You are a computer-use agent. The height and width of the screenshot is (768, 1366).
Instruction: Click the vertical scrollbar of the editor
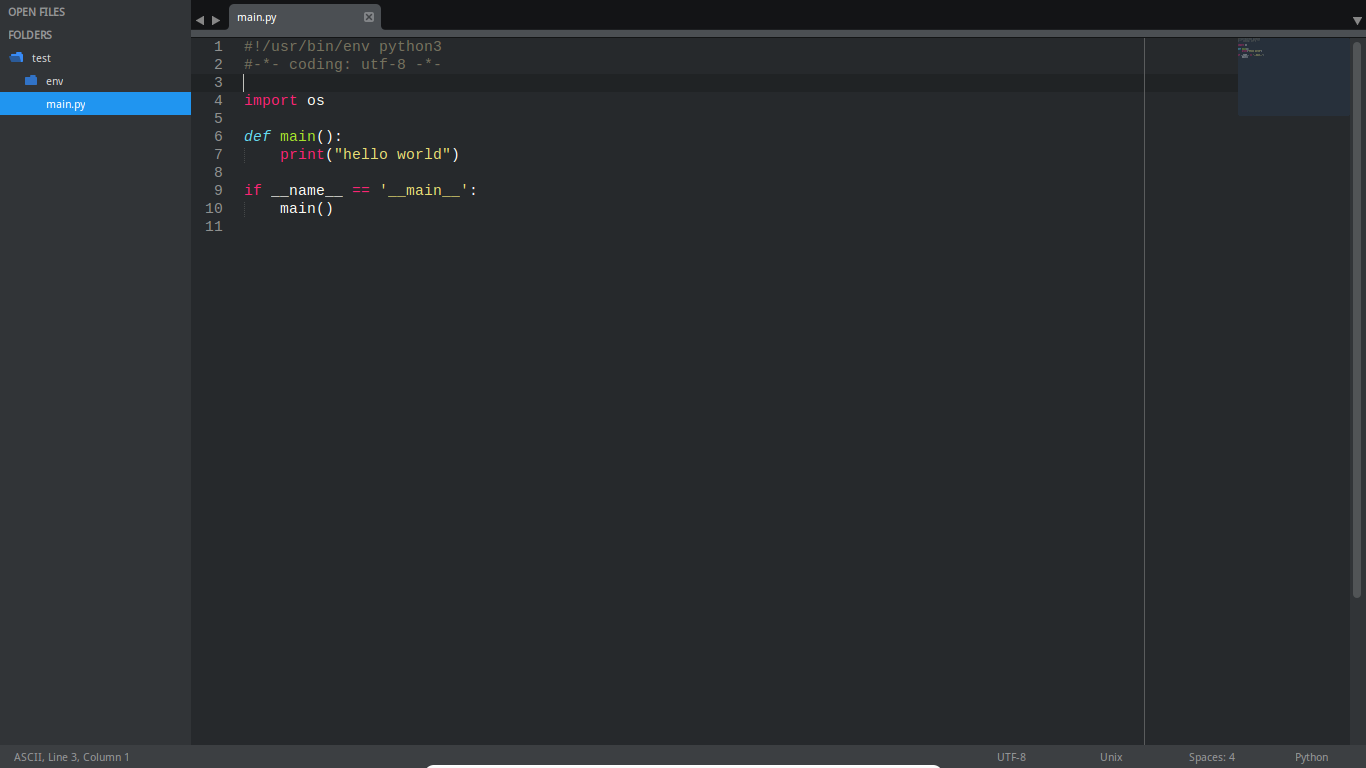pyautogui.click(x=1358, y=320)
